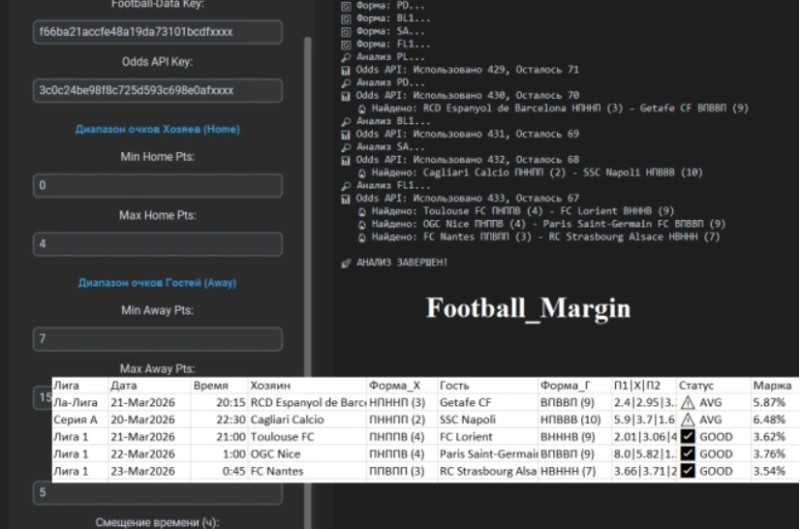Click the form icon next to Форма: FL1

tap(346, 44)
